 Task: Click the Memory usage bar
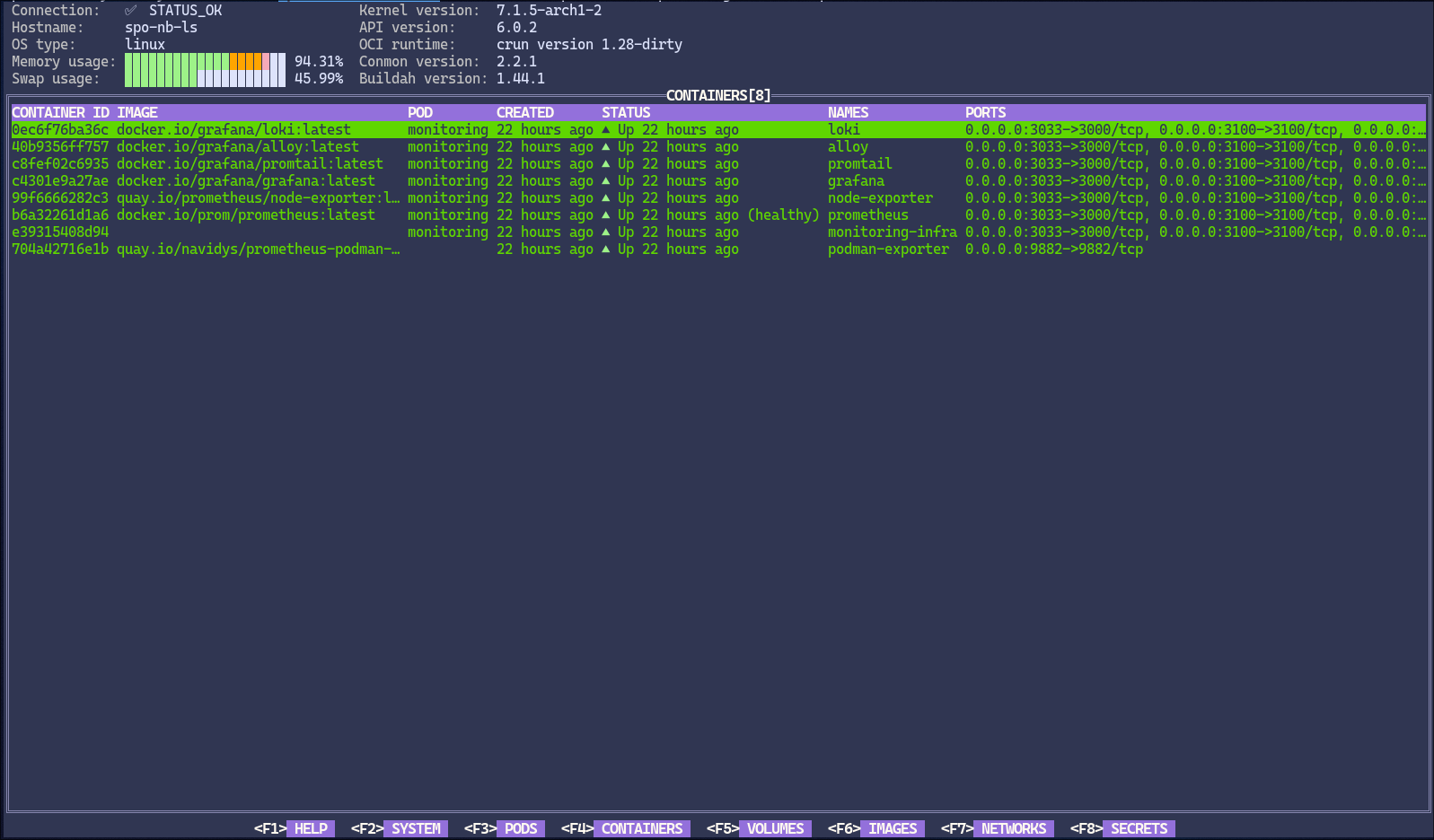click(x=205, y=61)
